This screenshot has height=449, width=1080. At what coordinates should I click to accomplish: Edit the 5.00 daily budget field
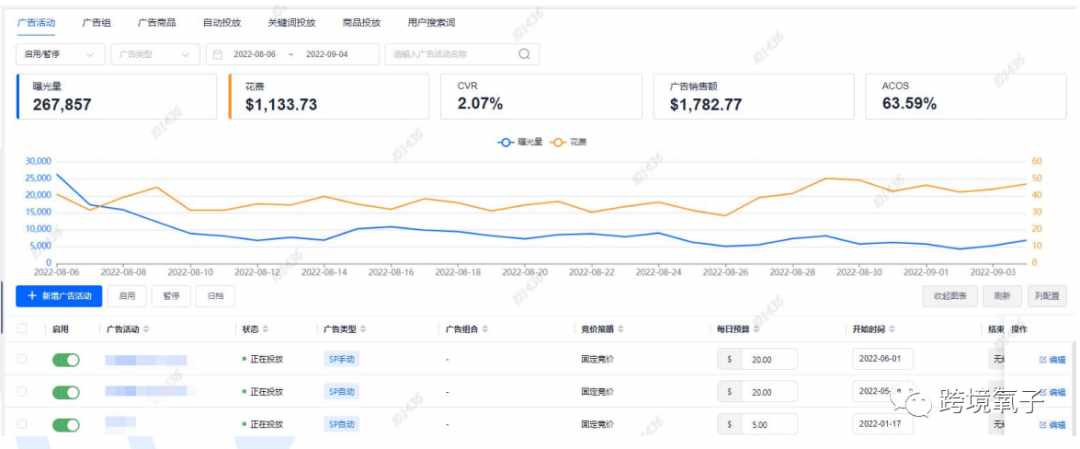click(x=769, y=425)
